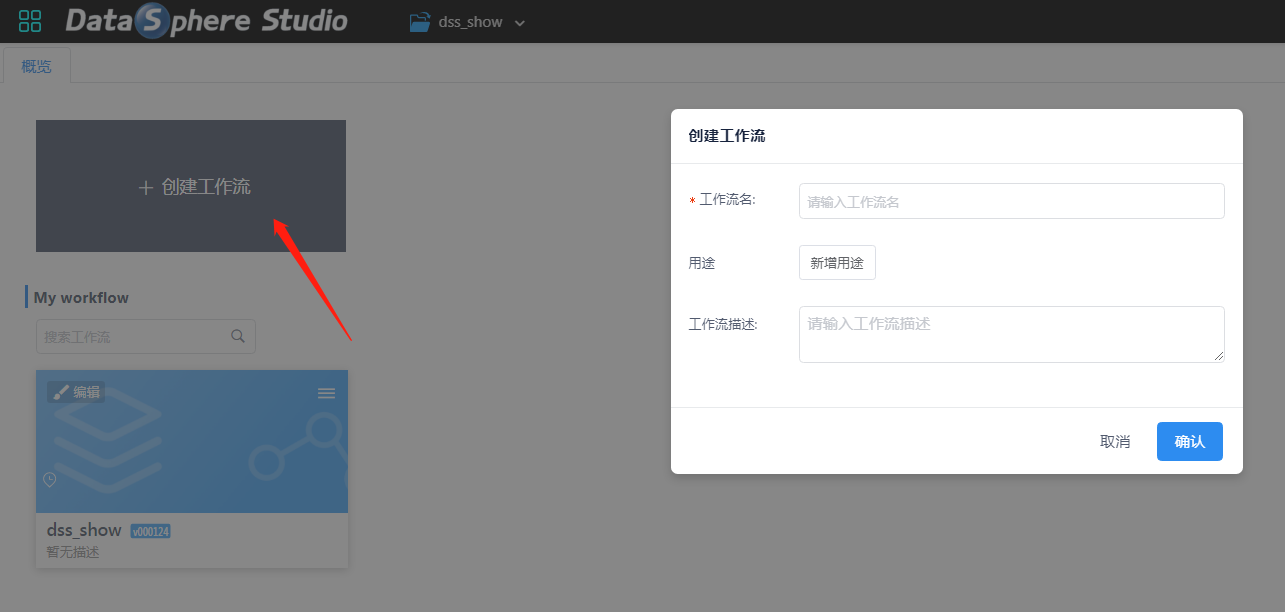The width and height of the screenshot is (1285, 612).
Task: Expand the dss_show project dropdown chevron
Action: 520,21
